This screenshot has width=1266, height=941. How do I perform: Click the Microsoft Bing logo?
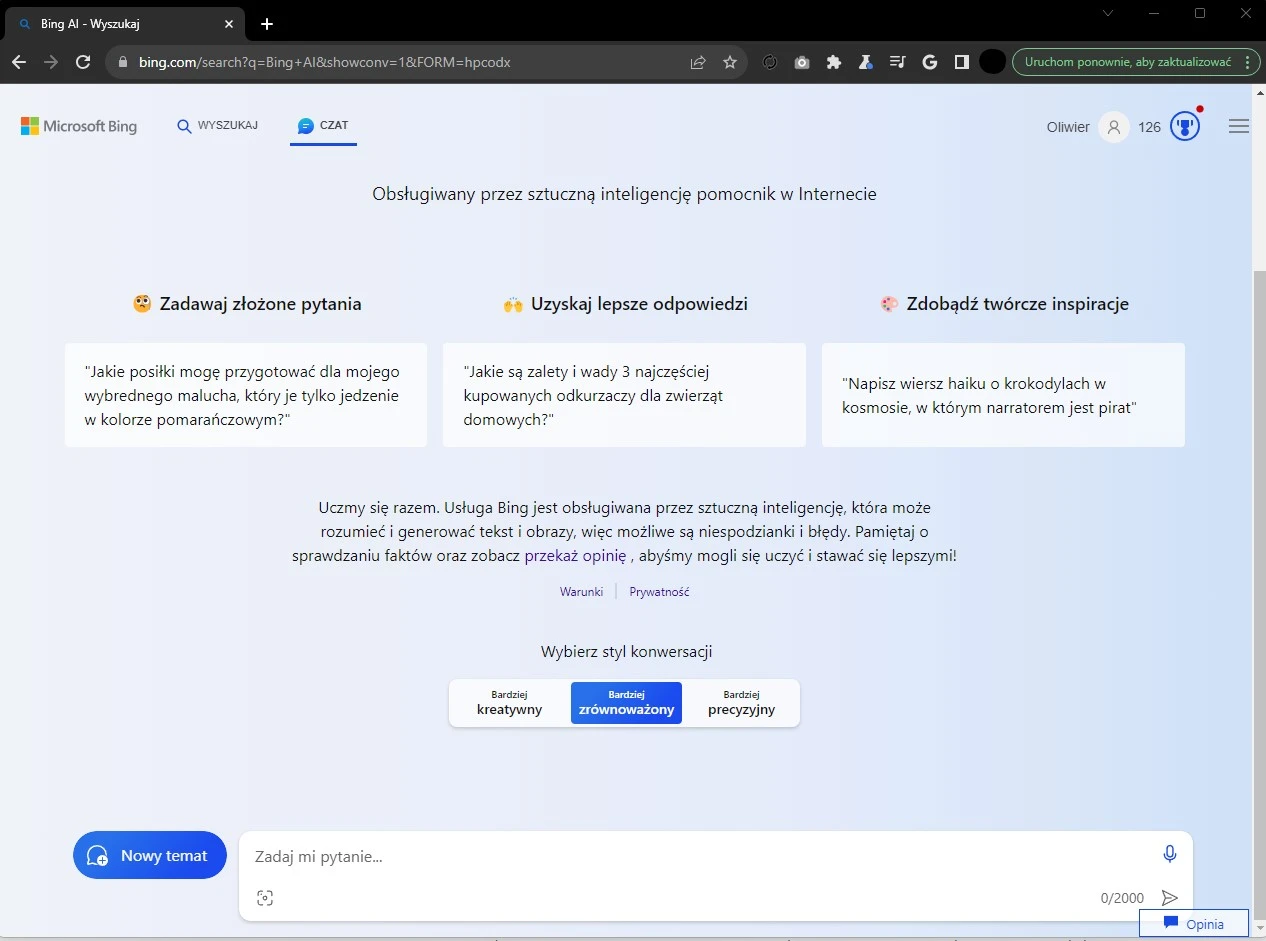coord(79,127)
